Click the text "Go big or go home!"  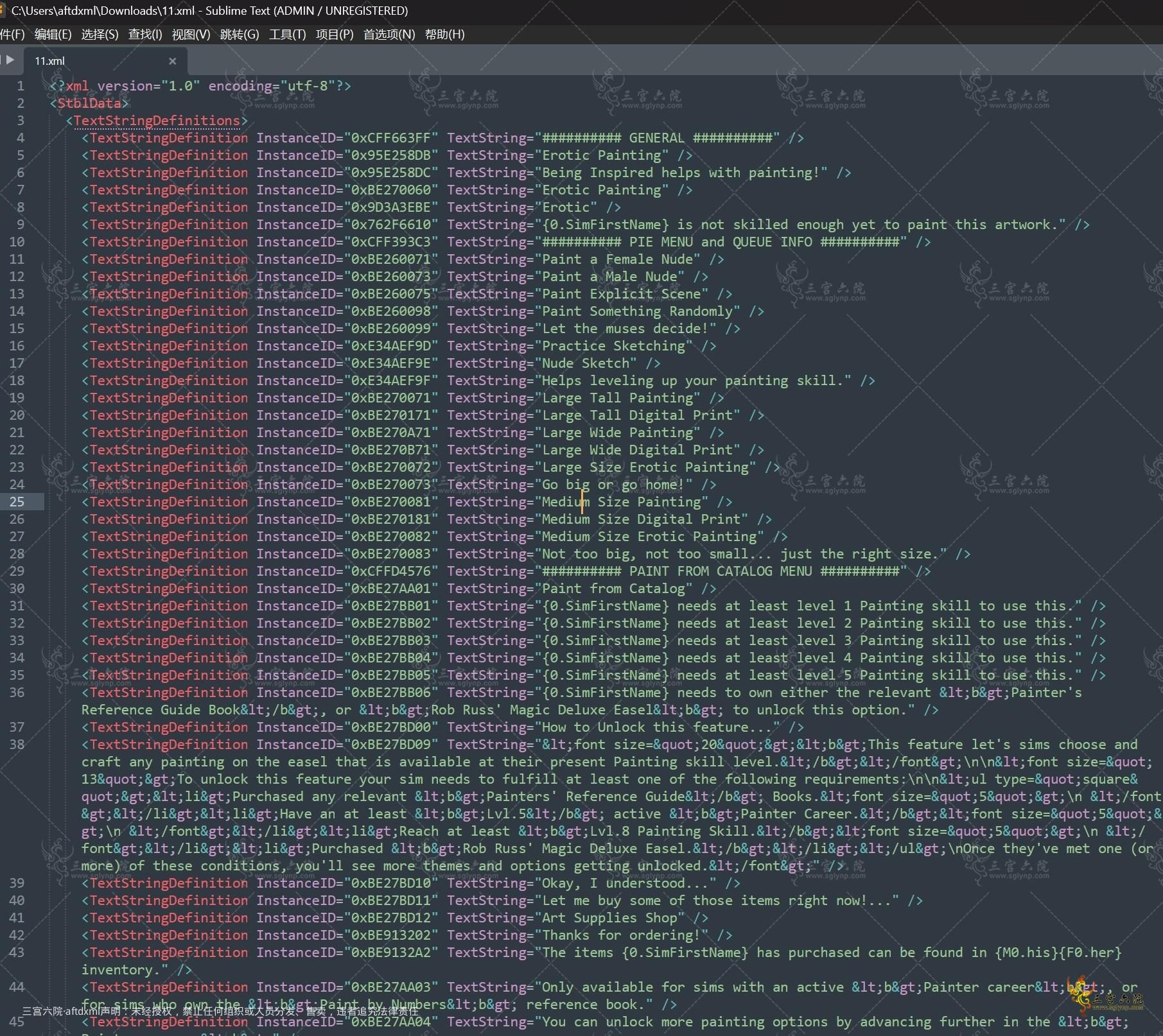coord(613,485)
